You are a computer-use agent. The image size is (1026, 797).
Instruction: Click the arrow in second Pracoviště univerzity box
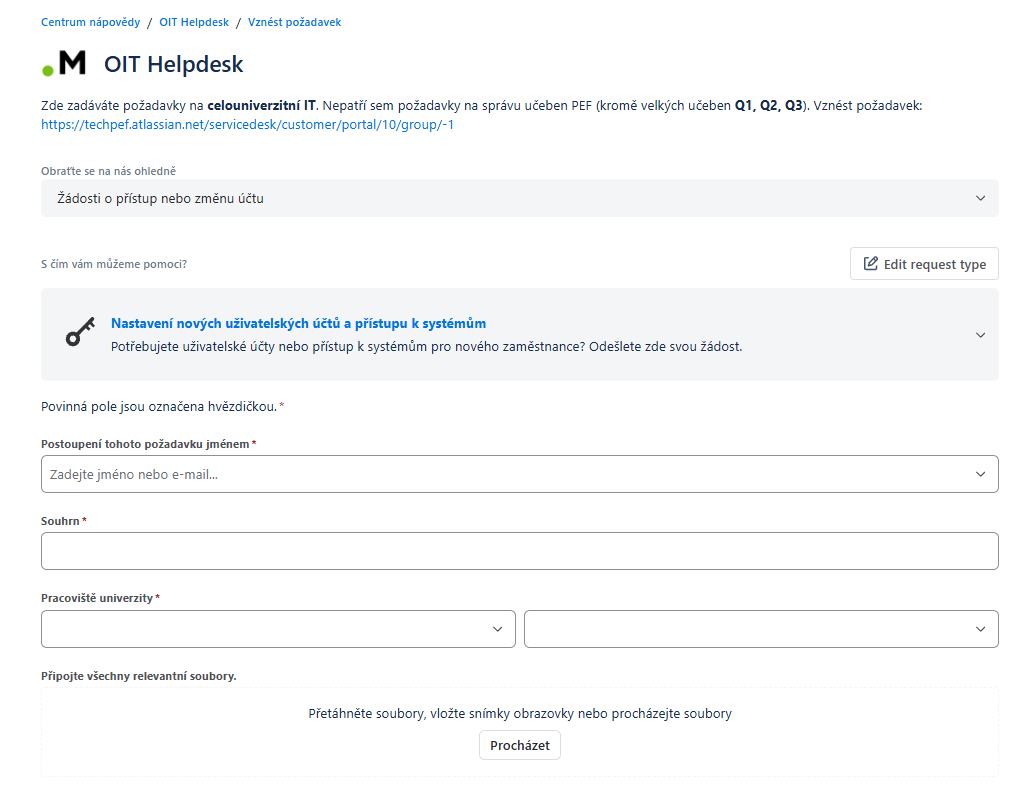(980, 629)
